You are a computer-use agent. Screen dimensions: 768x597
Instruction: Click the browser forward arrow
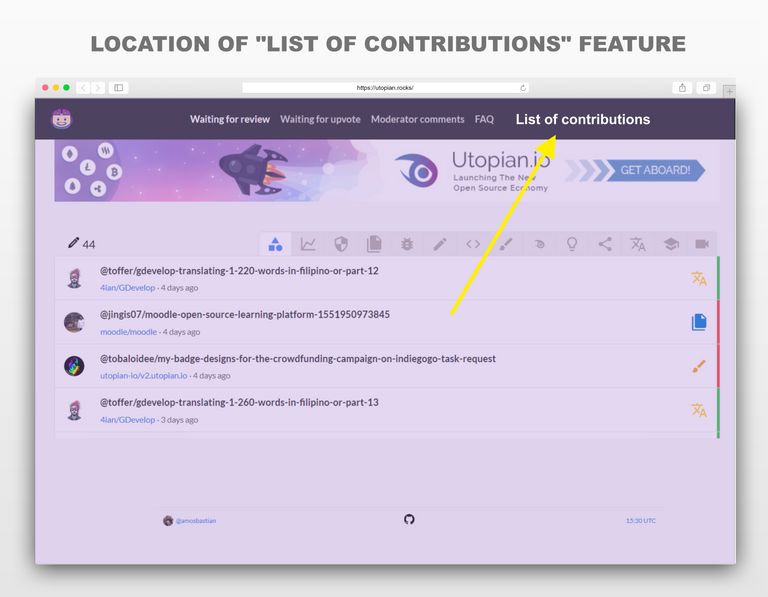[98, 88]
